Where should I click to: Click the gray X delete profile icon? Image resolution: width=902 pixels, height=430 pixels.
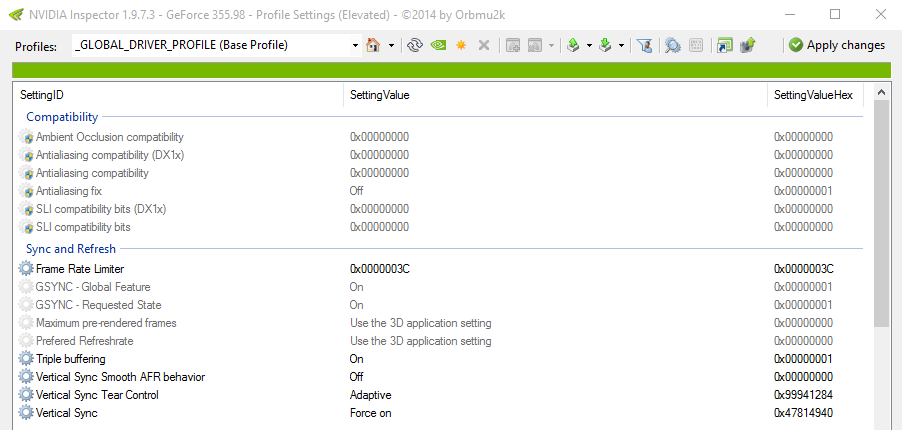[x=484, y=45]
